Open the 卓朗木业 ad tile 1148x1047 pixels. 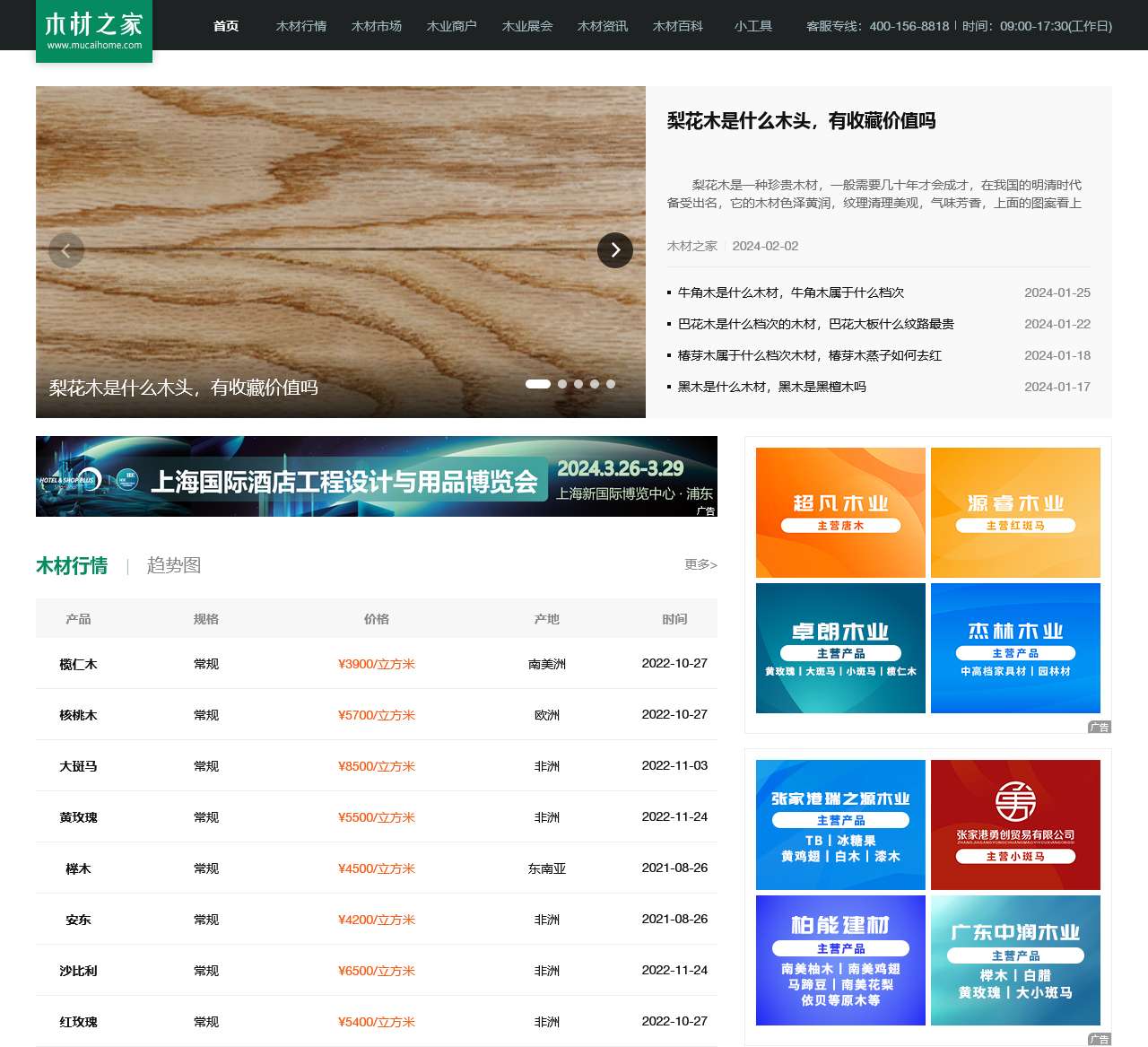click(840, 648)
